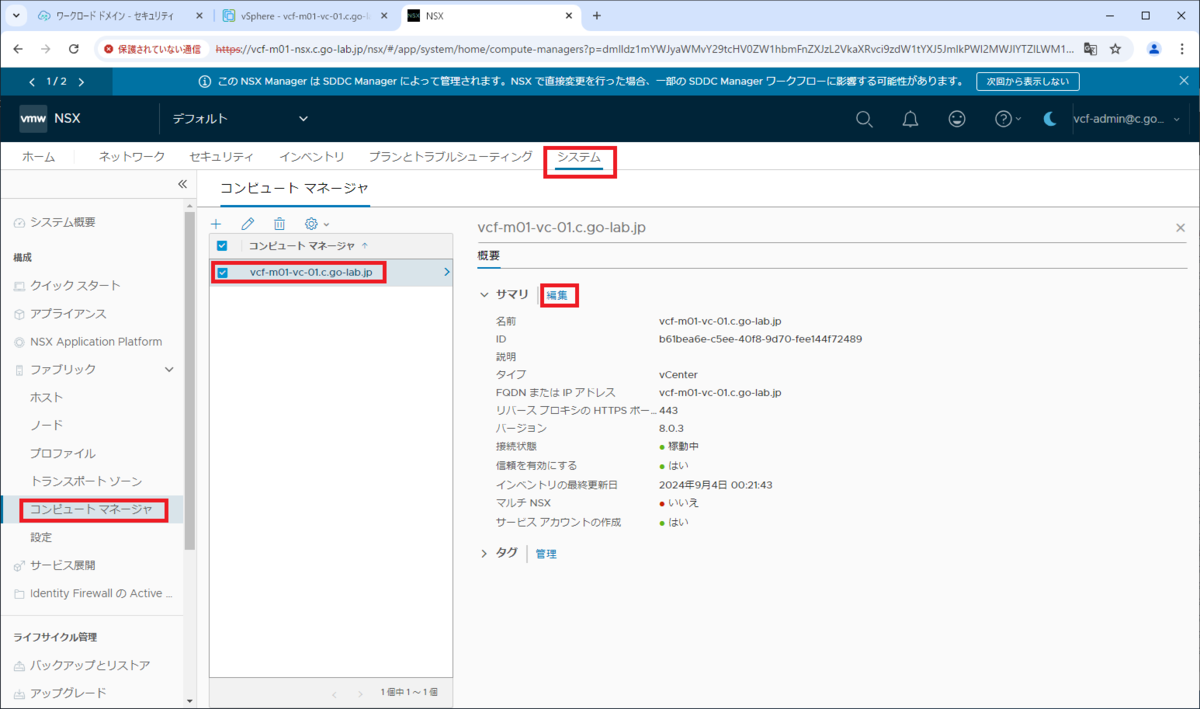1200x709 pixels.
Task: Open ノード under ファブリック
Action: 47,426
